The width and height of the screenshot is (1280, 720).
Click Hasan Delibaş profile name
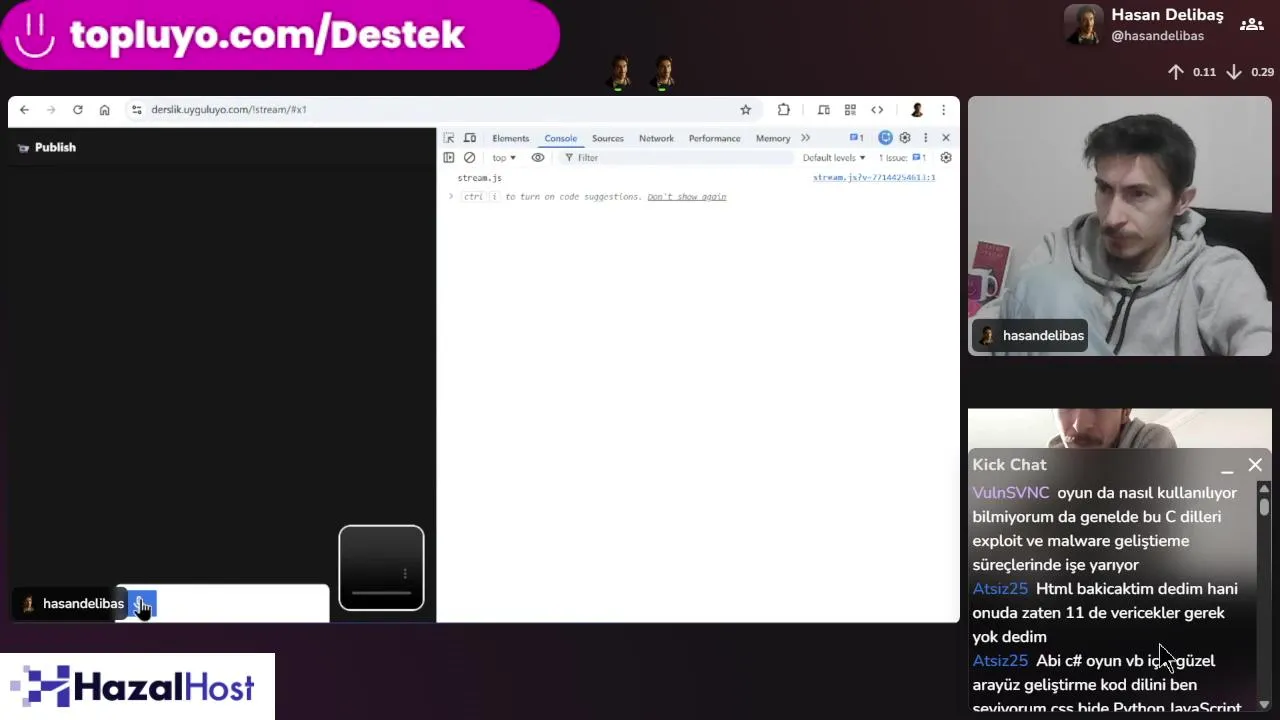click(1167, 15)
